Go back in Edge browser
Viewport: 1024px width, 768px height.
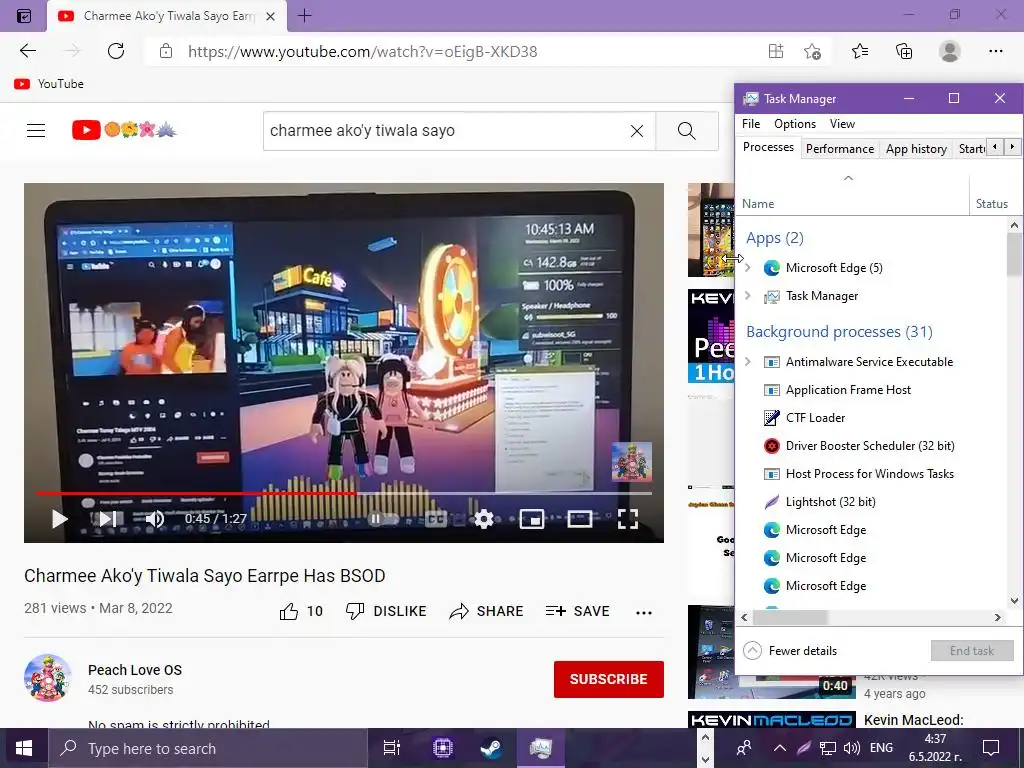click(27, 51)
